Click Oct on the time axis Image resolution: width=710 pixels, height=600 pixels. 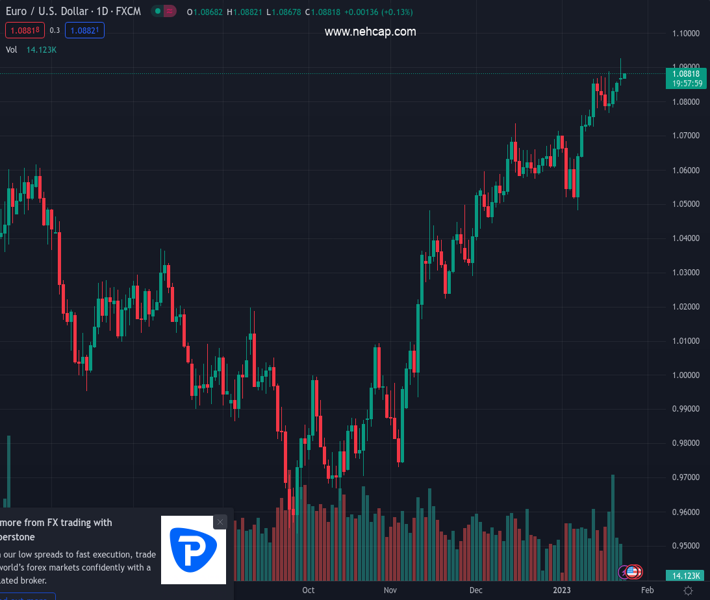308,591
